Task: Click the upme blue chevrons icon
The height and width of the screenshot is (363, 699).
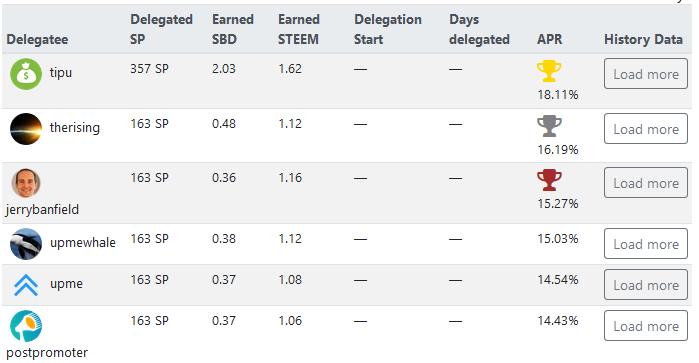Action: [x=26, y=285]
